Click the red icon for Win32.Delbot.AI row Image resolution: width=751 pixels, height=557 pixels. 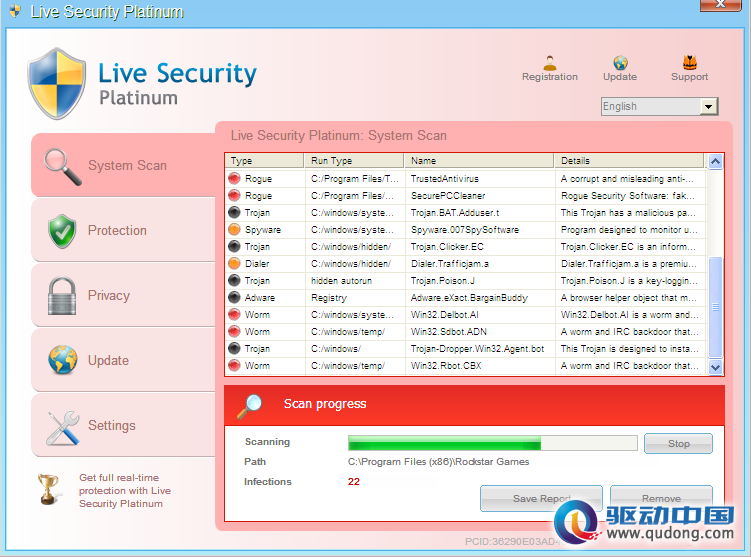234,315
